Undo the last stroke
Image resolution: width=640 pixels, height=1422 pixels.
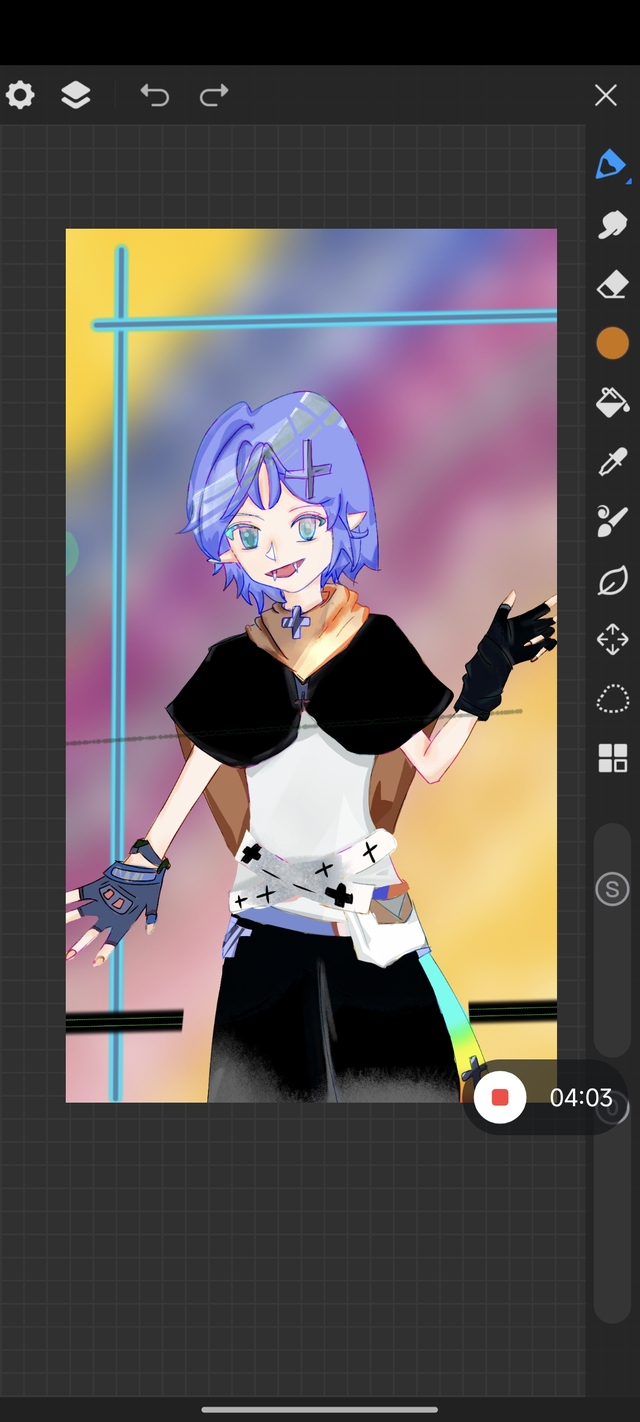pos(154,95)
